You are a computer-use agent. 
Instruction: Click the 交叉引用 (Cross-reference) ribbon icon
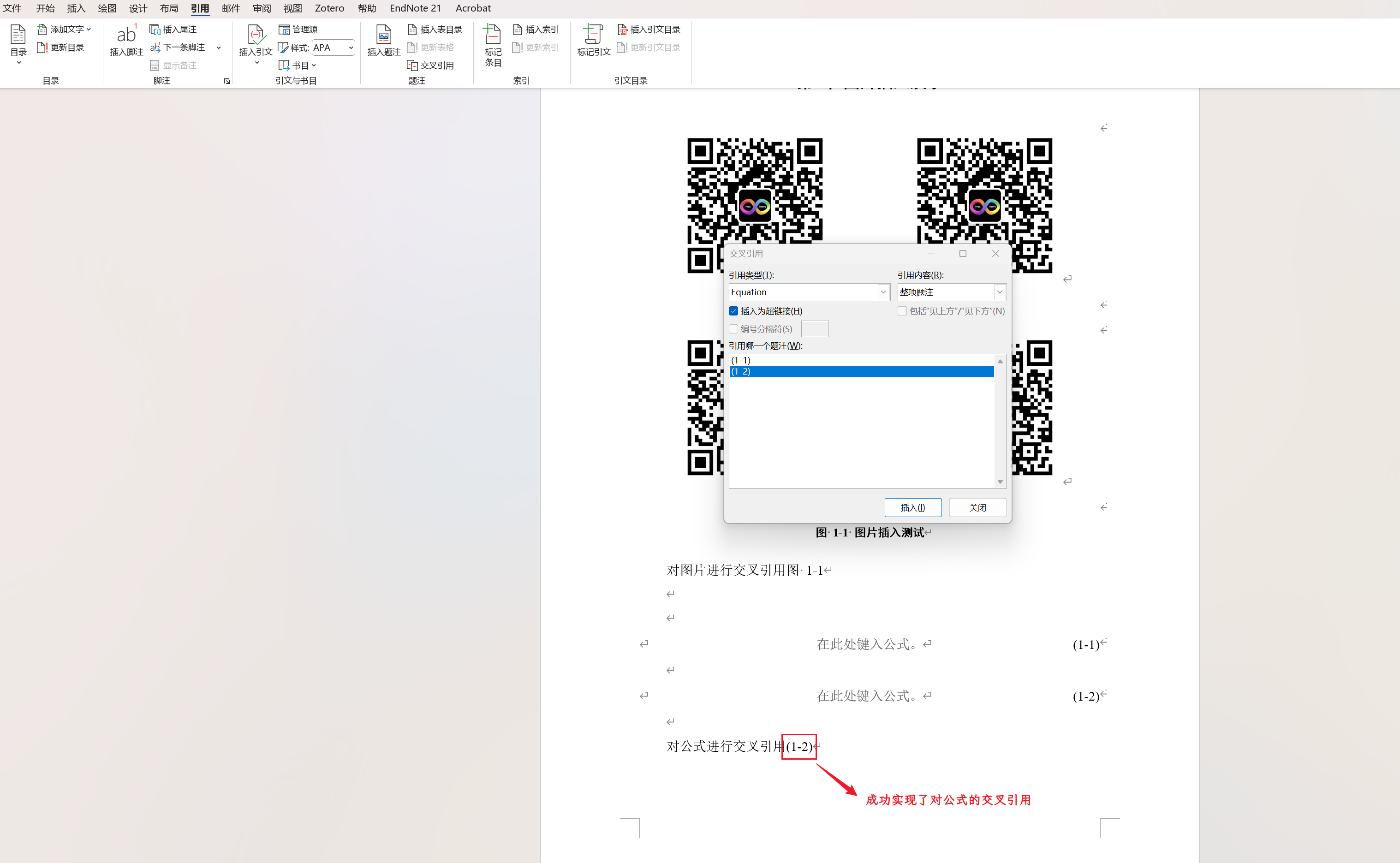pos(430,65)
